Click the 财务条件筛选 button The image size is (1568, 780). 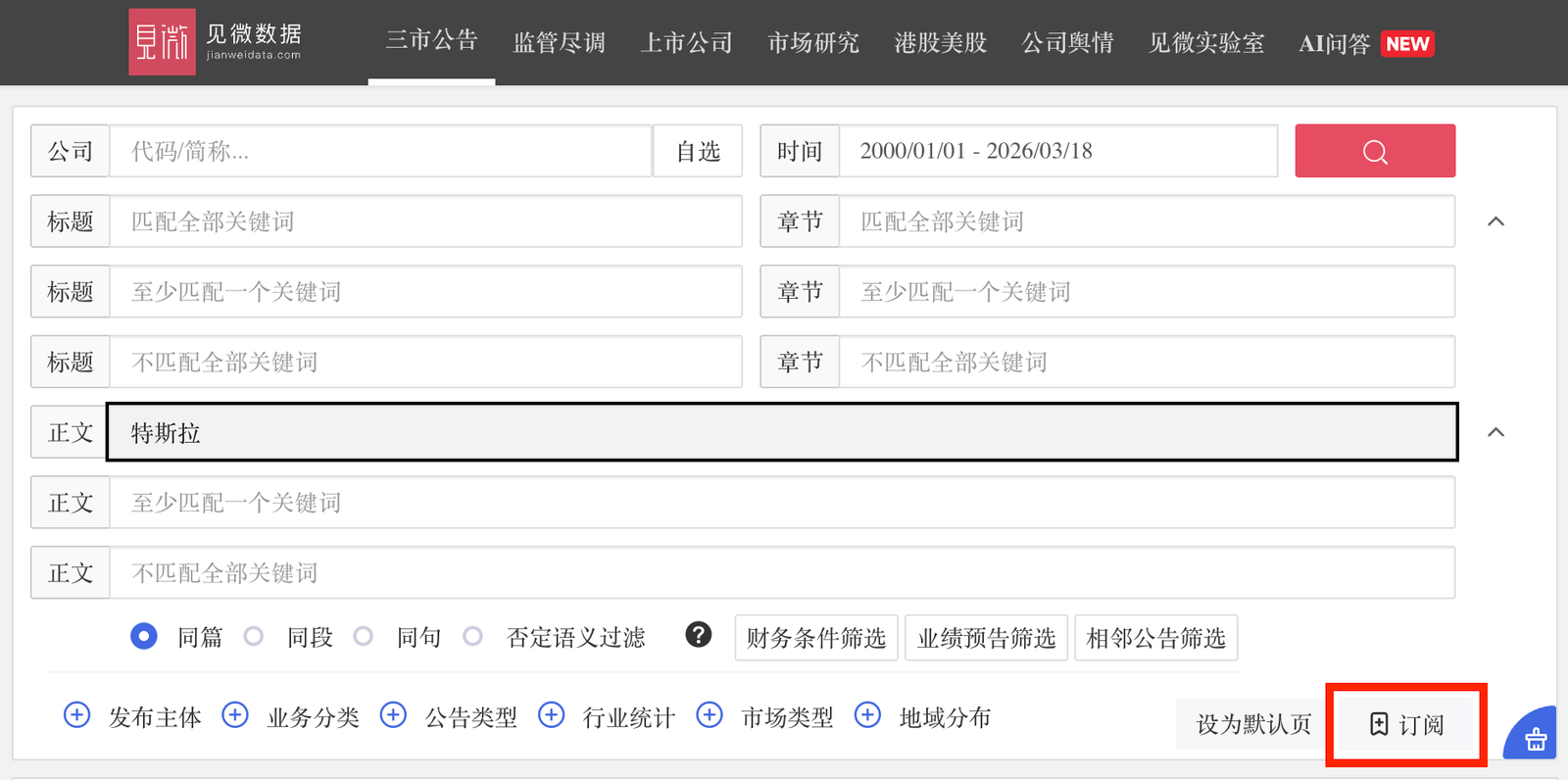816,638
